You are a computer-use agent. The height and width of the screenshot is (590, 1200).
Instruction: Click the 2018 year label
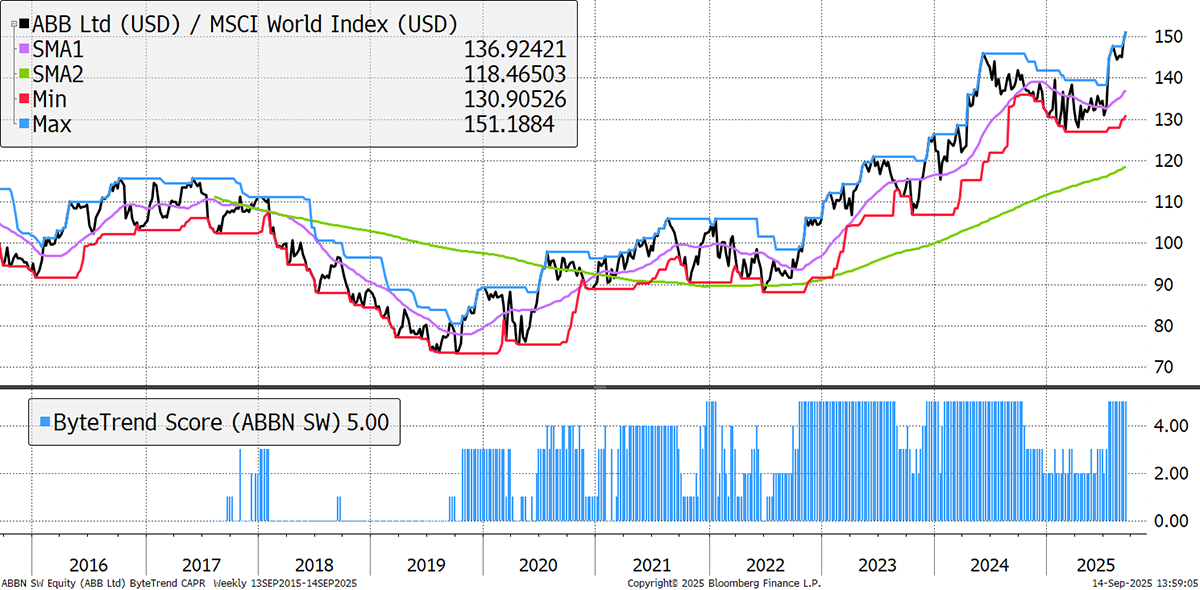[x=315, y=564]
